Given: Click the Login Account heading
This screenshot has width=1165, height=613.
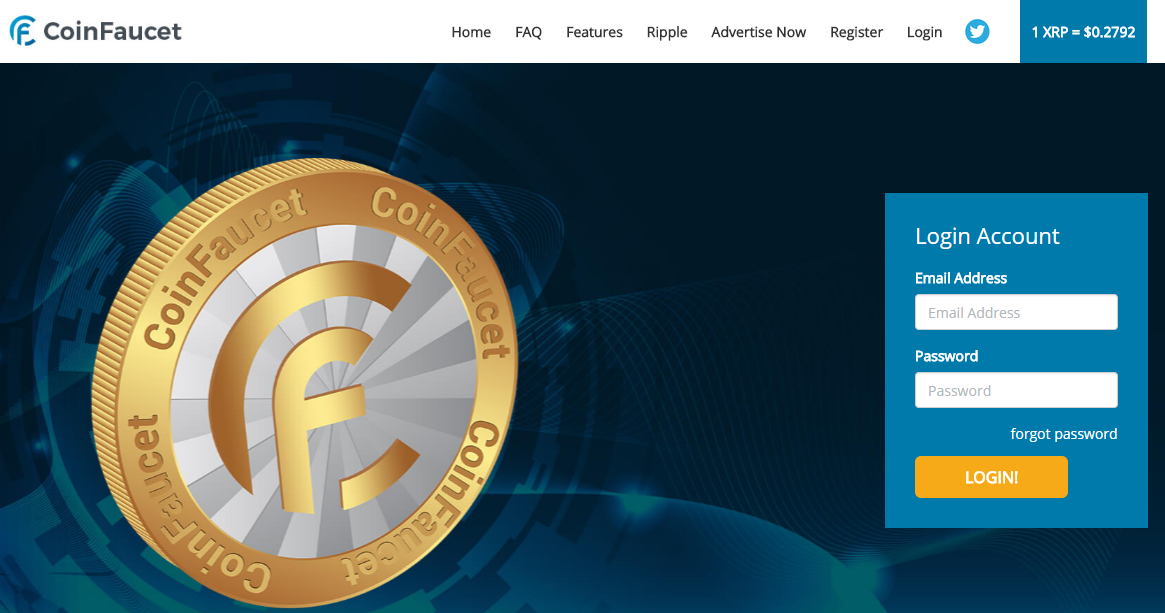Looking at the screenshot, I should 987,236.
